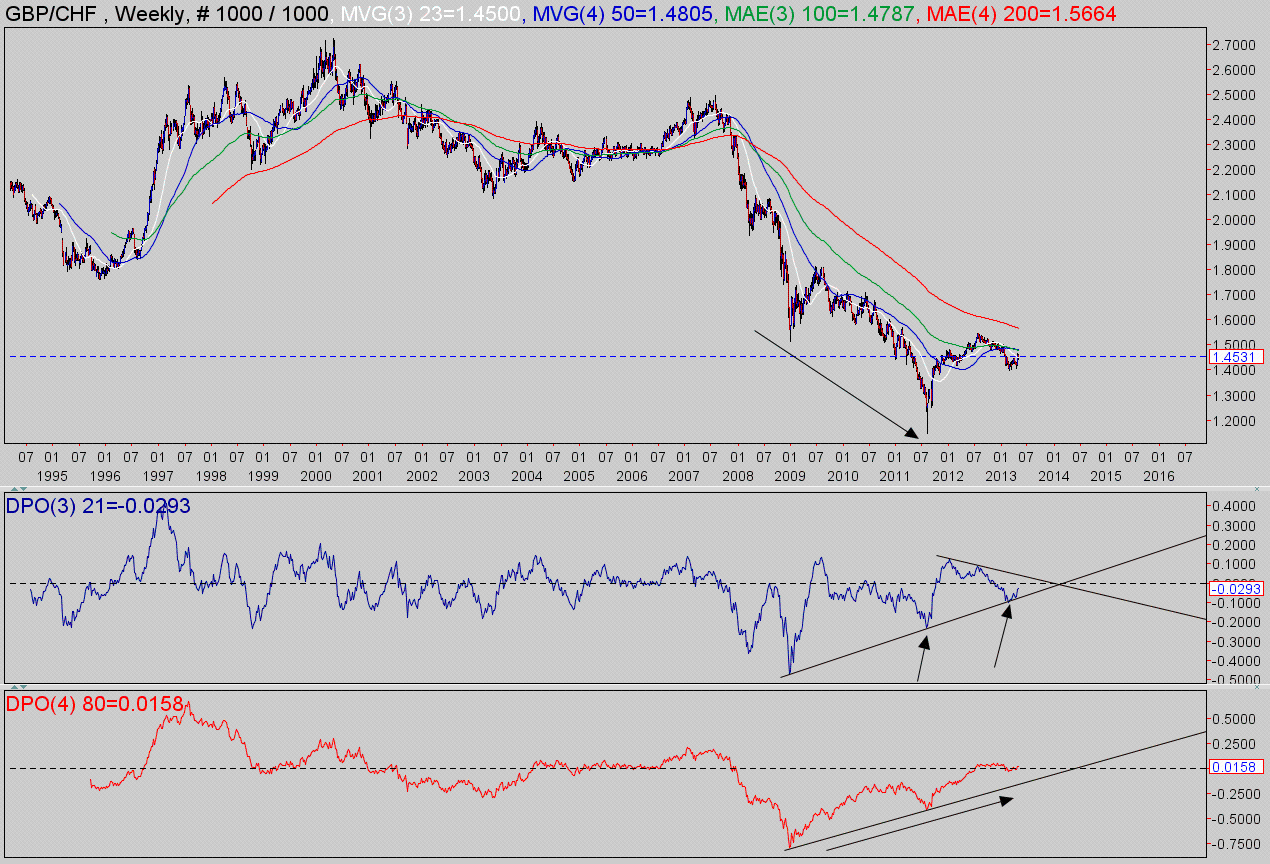Select the 2008 year label on time axis
Screen dimensions: 1270x864
tap(737, 476)
